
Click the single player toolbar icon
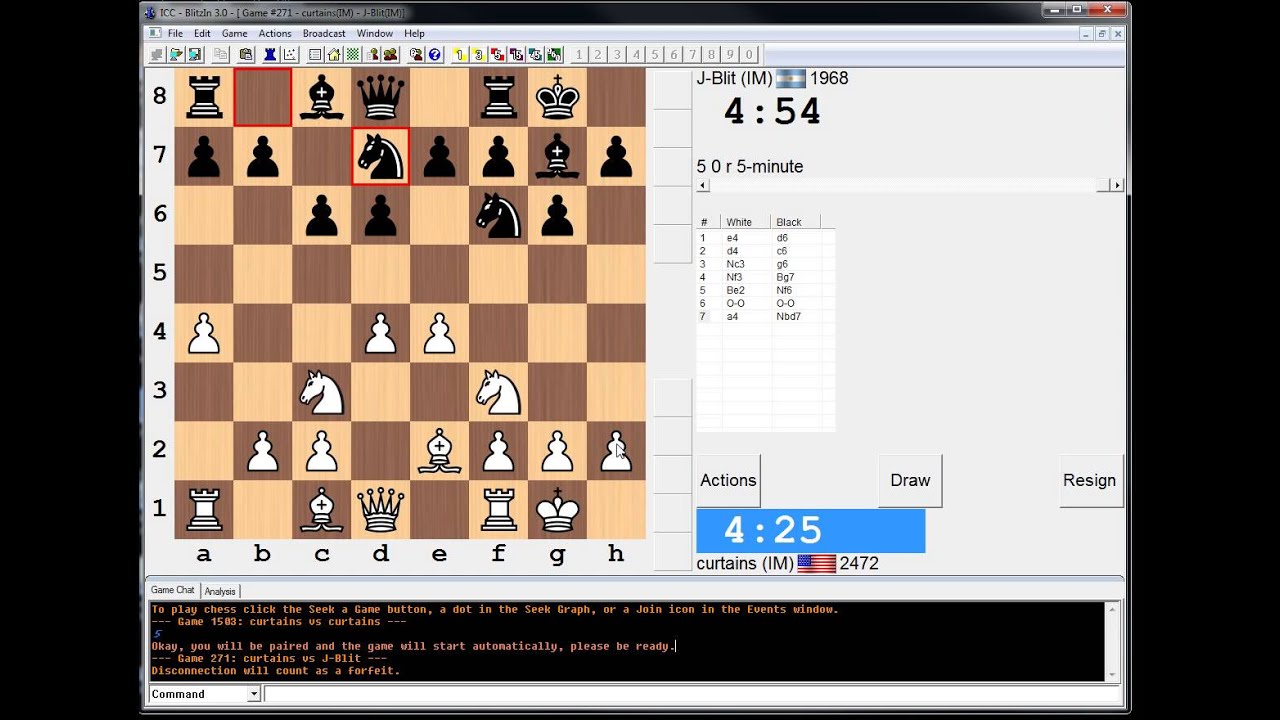tap(372, 55)
